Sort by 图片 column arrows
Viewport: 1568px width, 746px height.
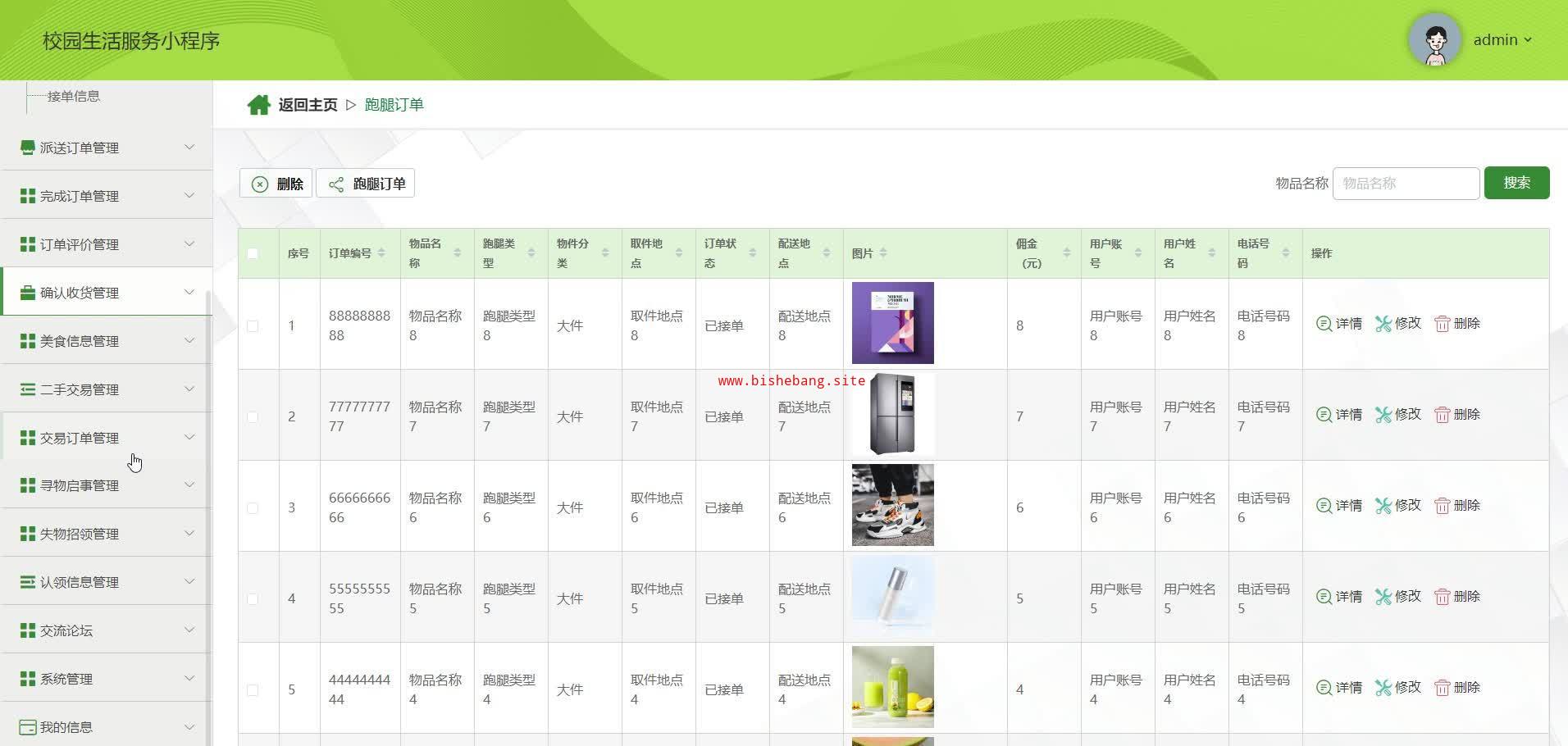click(x=883, y=253)
